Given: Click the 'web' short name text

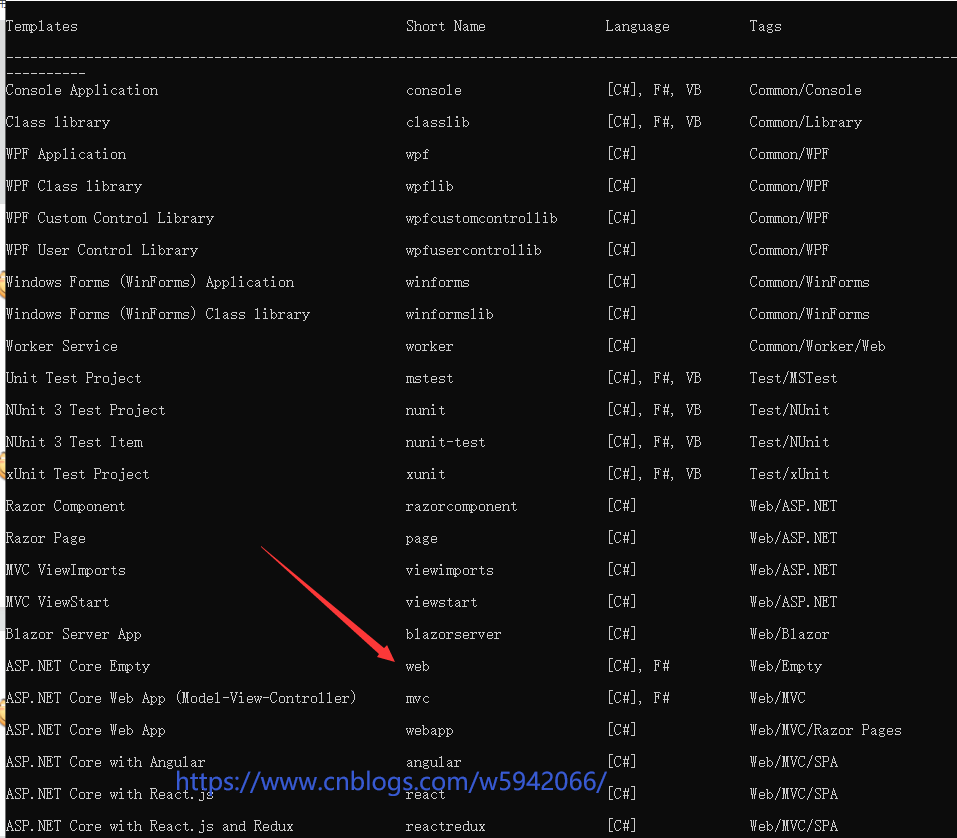Looking at the screenshot, I should 417,666.
